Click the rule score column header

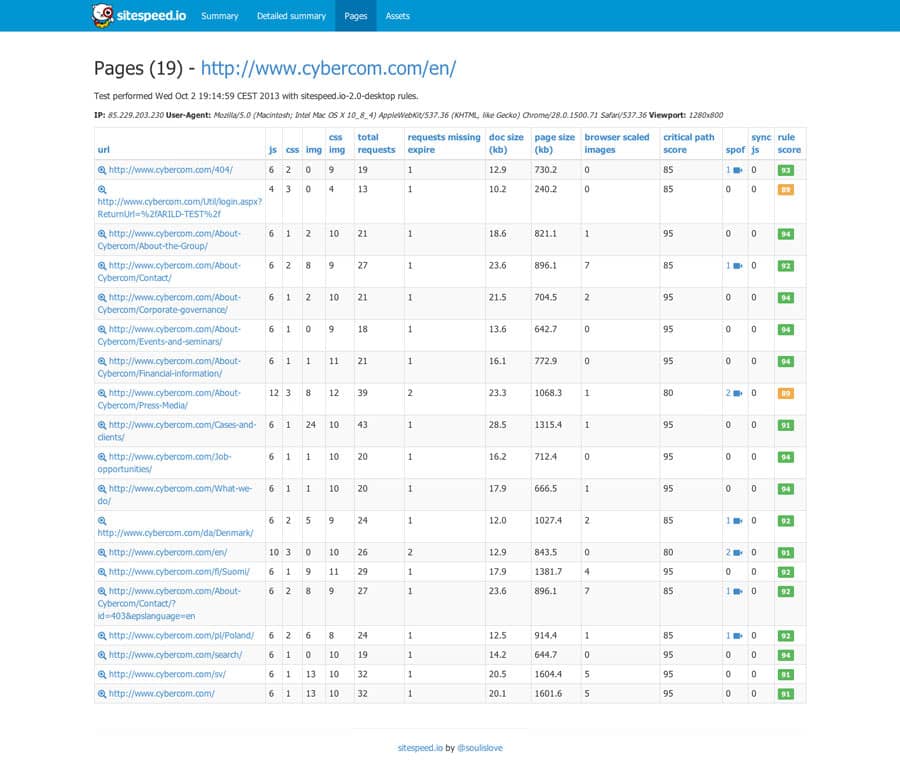tap(789, 144)
